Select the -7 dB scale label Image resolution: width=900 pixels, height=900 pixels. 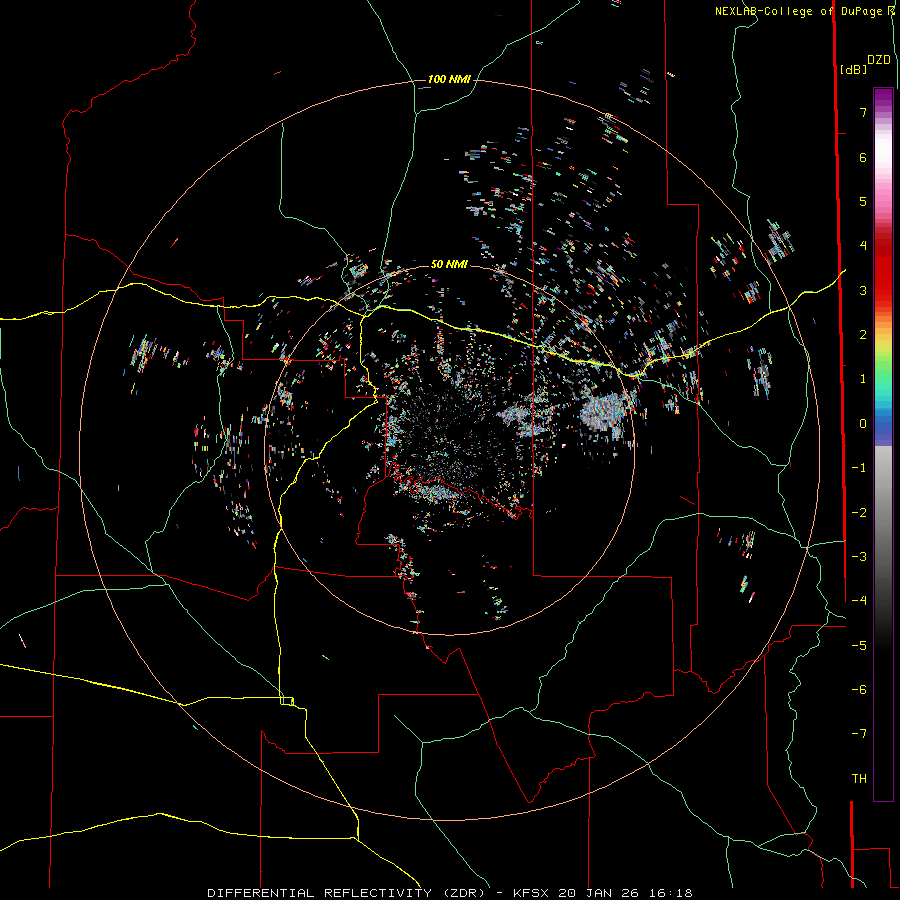pyautogui.click(x=859, y=734)
